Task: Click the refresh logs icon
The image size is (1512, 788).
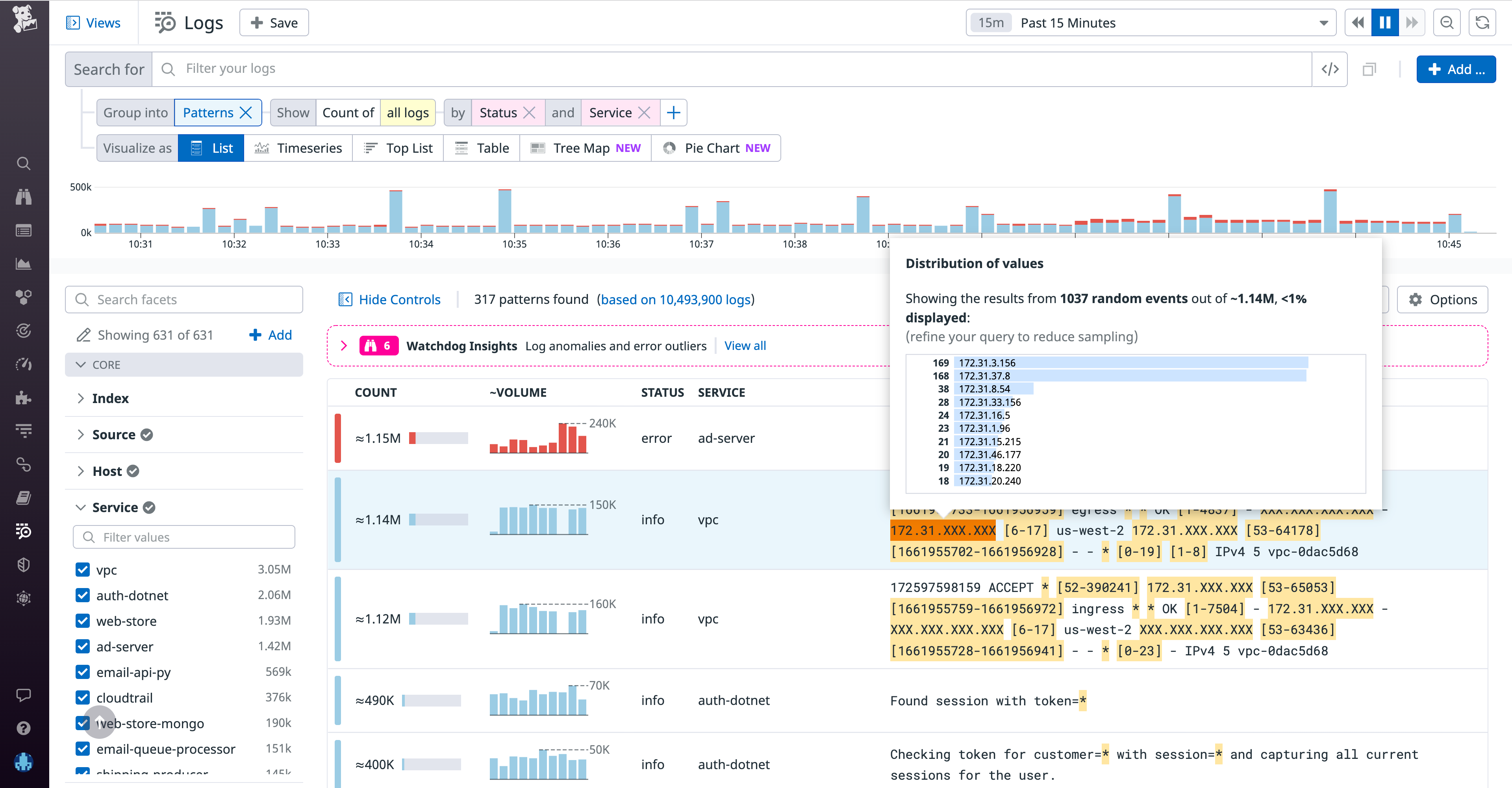Action: tap(1482, 22)
